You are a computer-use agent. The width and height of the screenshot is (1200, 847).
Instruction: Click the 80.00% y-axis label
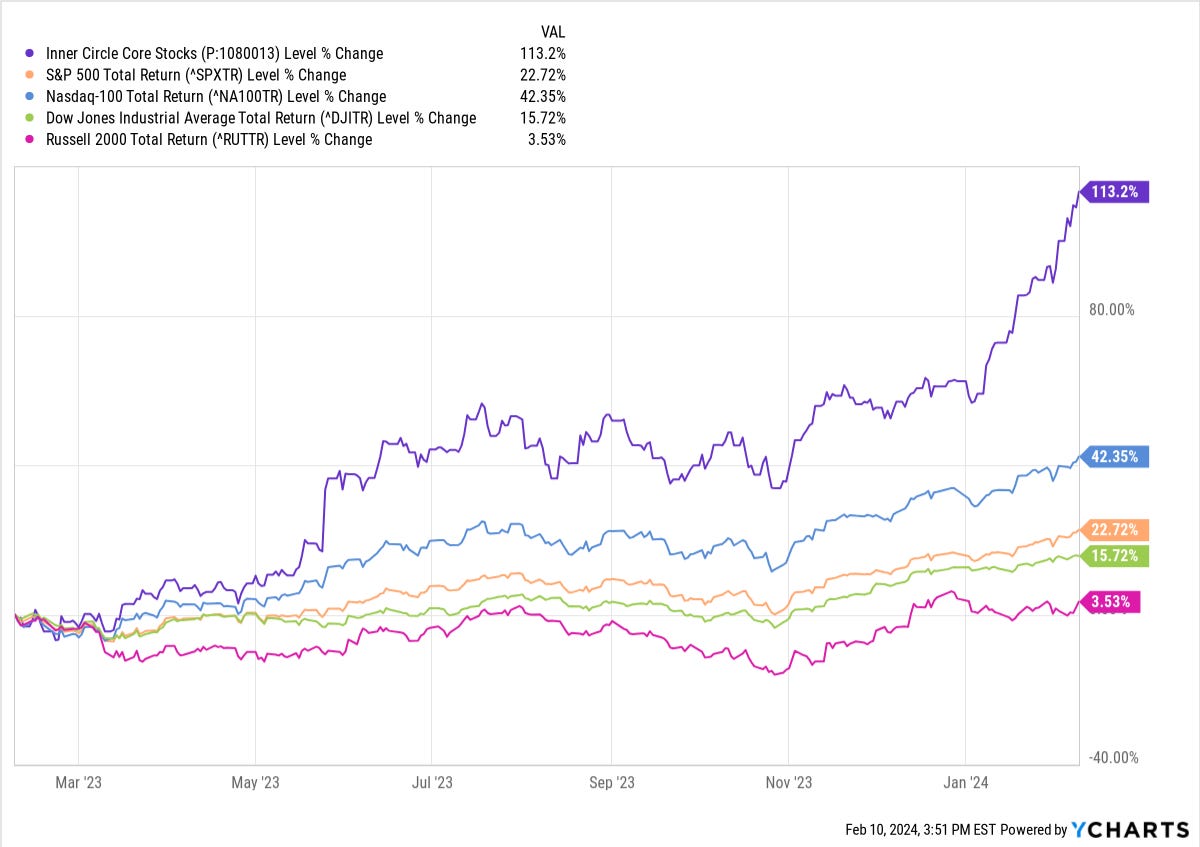(1112, 309)
